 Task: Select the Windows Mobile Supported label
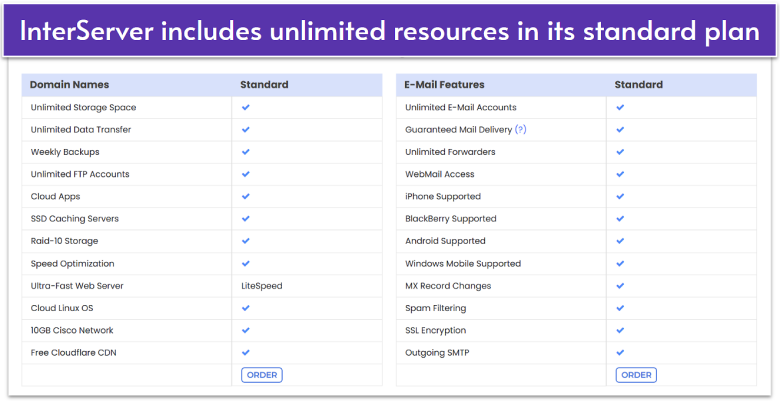coord(463,264)
